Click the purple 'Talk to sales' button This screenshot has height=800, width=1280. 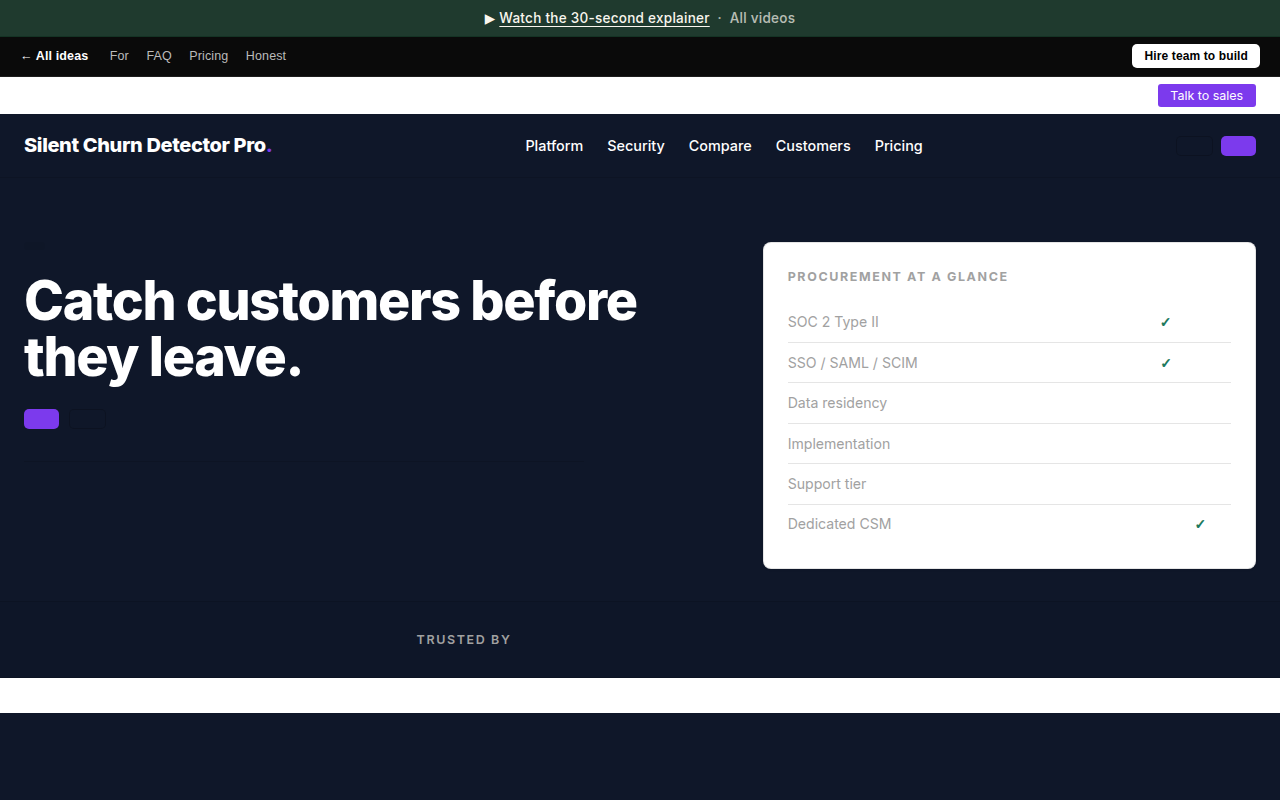(1207, 96)
